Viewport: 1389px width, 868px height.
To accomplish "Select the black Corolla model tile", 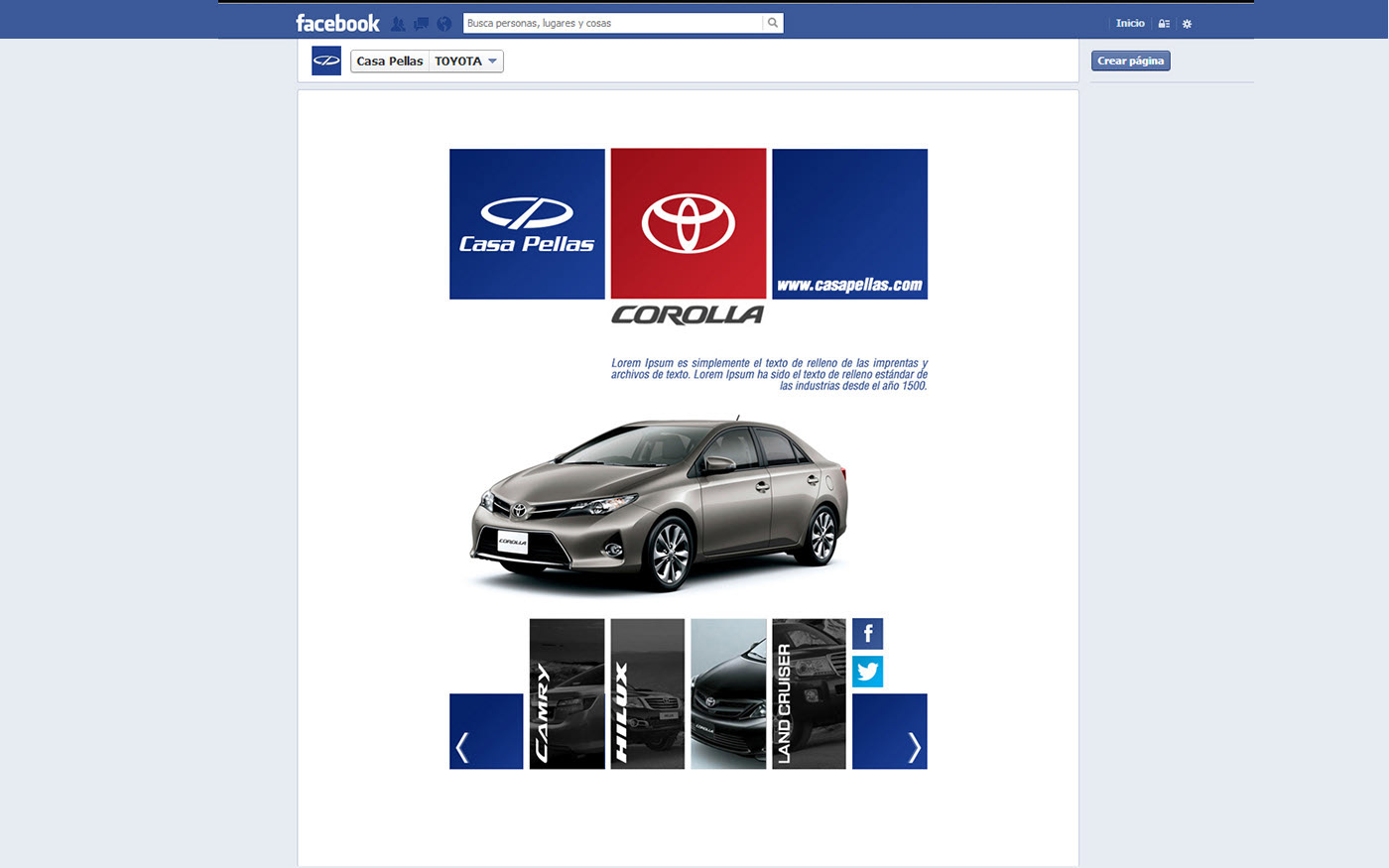I will click(728, 693).
